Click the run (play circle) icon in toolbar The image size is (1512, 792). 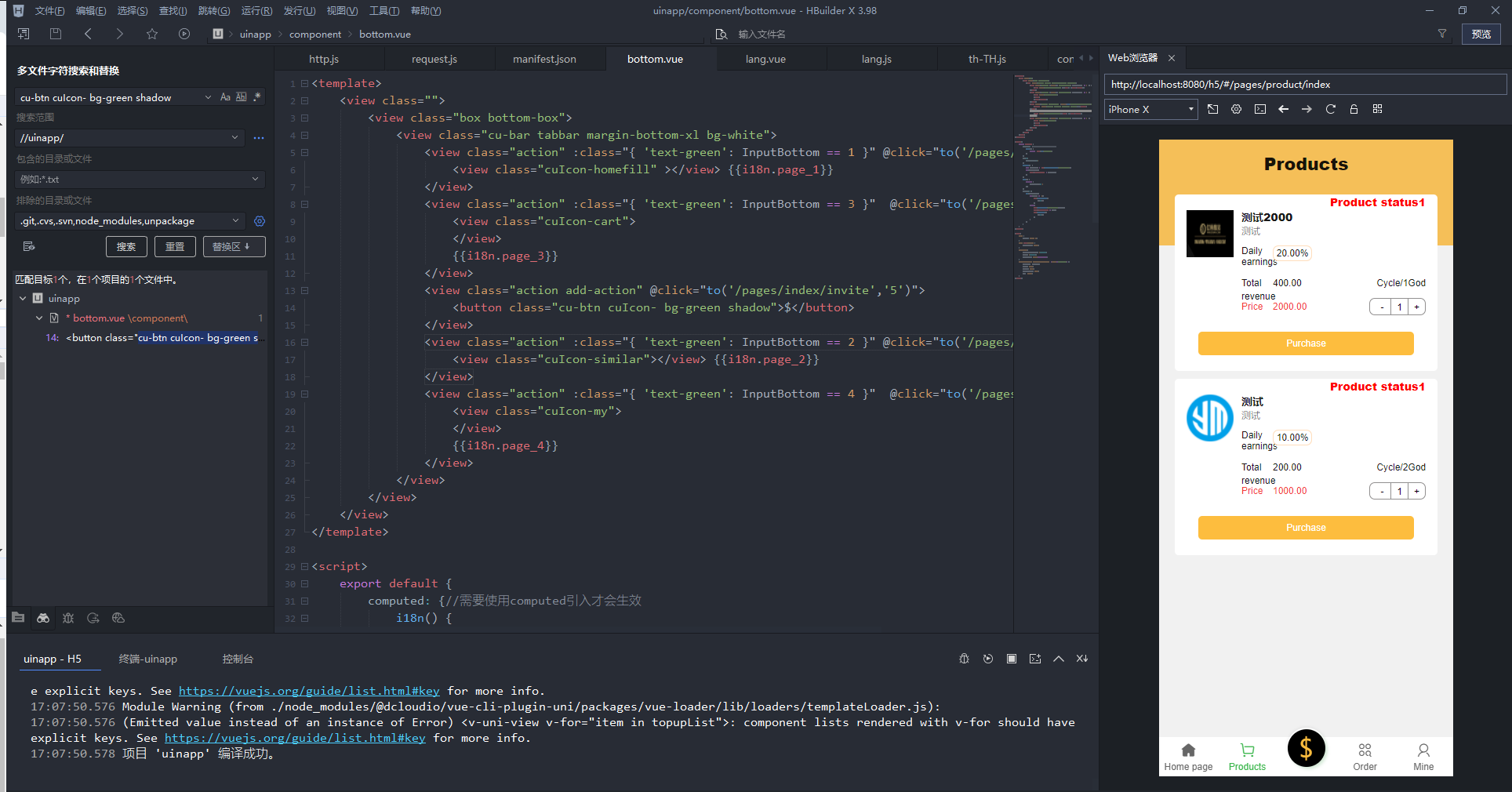pyautogui.click(x=184, y=34)
